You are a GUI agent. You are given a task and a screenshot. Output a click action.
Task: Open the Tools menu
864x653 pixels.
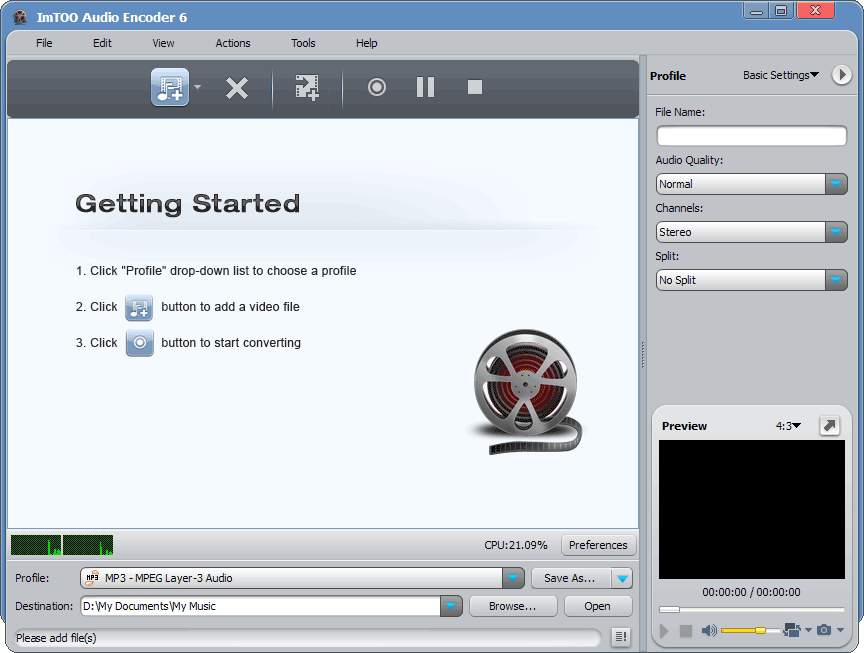(303, 43)
